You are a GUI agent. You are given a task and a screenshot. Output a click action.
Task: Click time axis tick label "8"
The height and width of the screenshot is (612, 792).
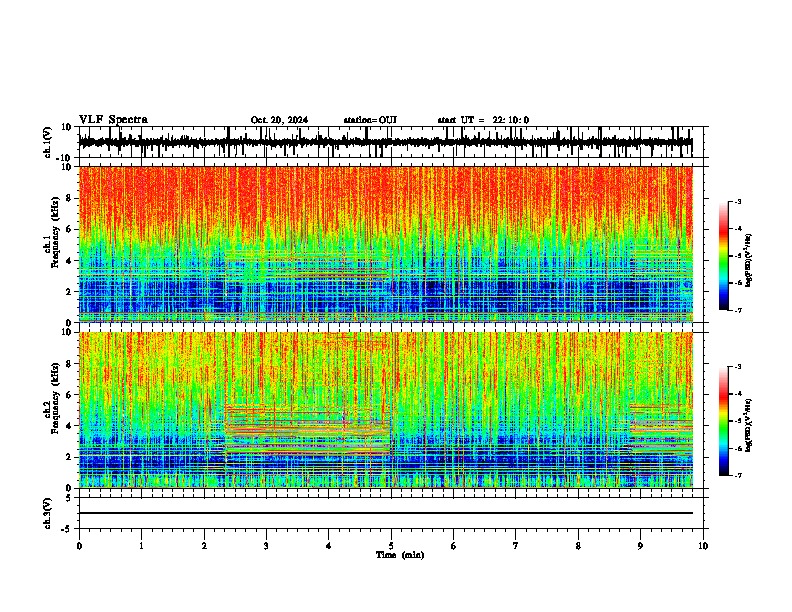pos(578,546)
